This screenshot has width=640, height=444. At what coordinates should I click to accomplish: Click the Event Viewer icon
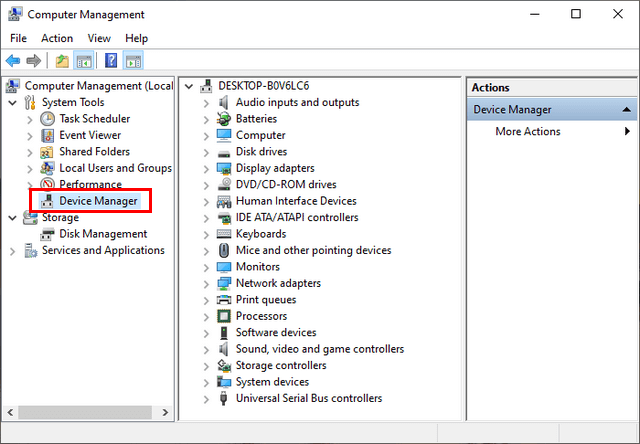click(47, 135)
